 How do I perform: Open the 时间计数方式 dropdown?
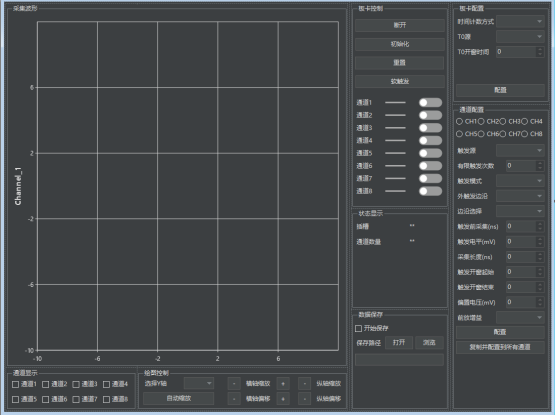pyautogui.click(x=520, y=22)
